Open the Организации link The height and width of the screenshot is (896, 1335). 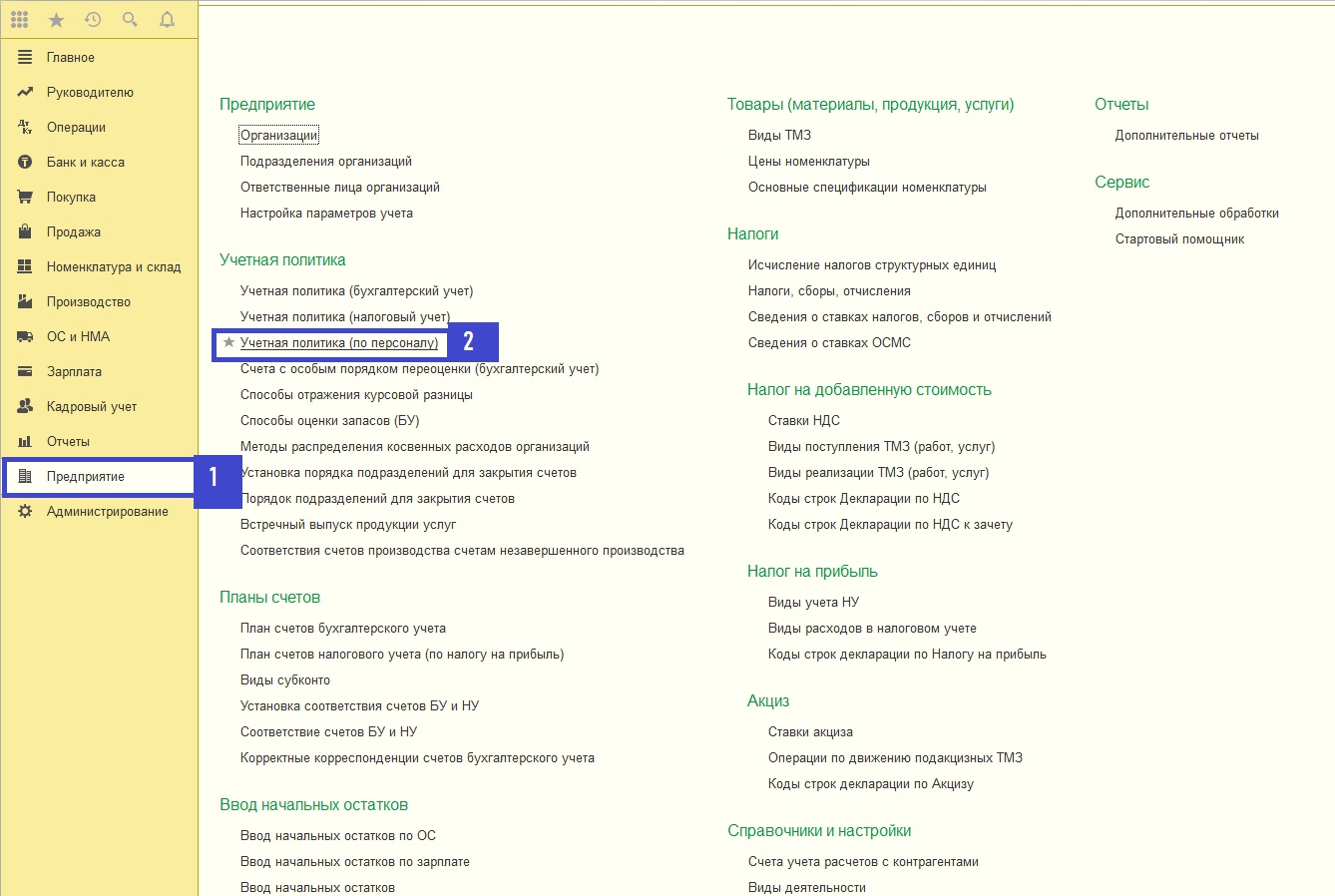click(278, 135)
